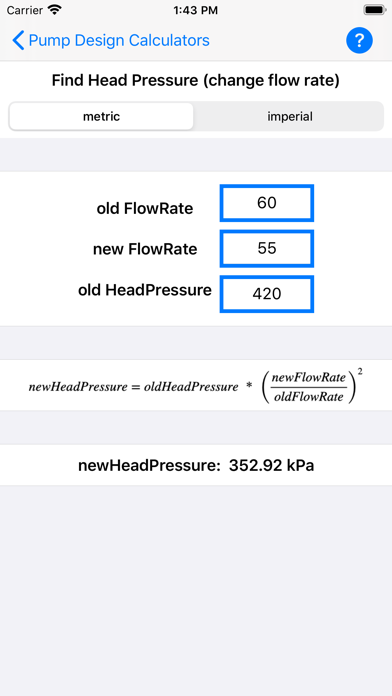
Task: Select the old HeadPressure field showing 420
Action: 267,294
